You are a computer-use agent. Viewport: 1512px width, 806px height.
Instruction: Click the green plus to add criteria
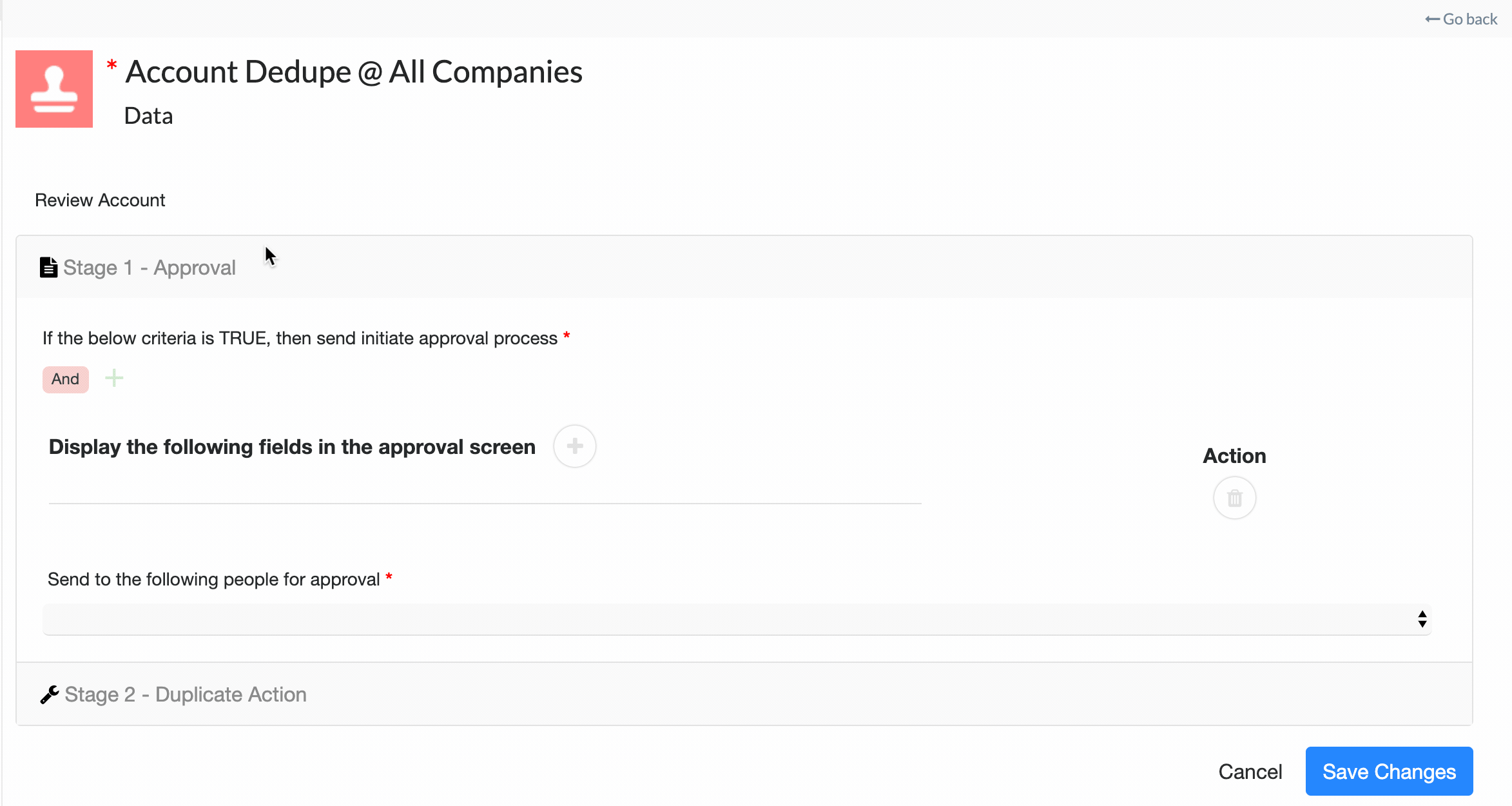[114, 378]
